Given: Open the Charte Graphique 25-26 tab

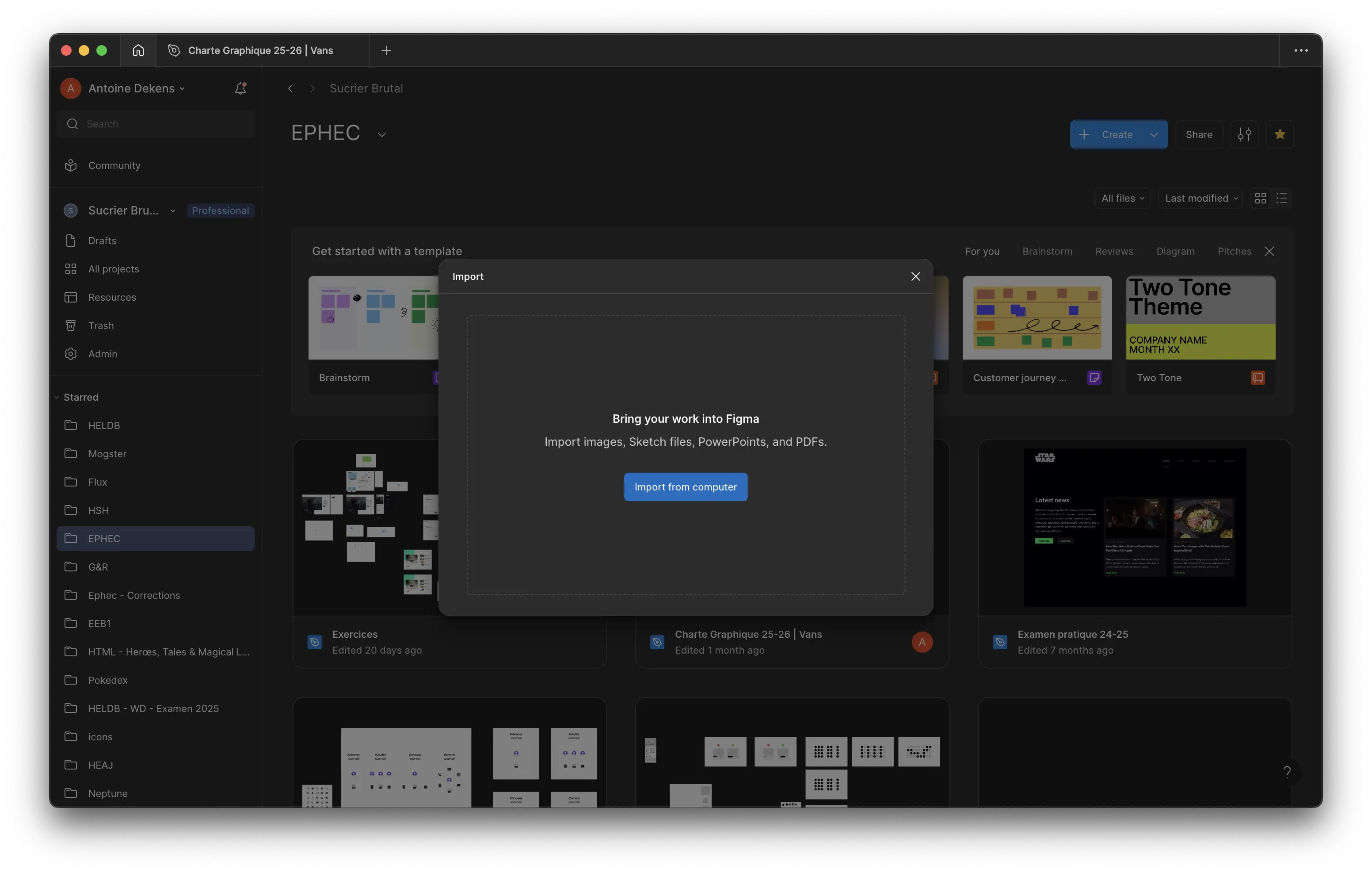Looking at the screenshot, I should coord(260,50).
